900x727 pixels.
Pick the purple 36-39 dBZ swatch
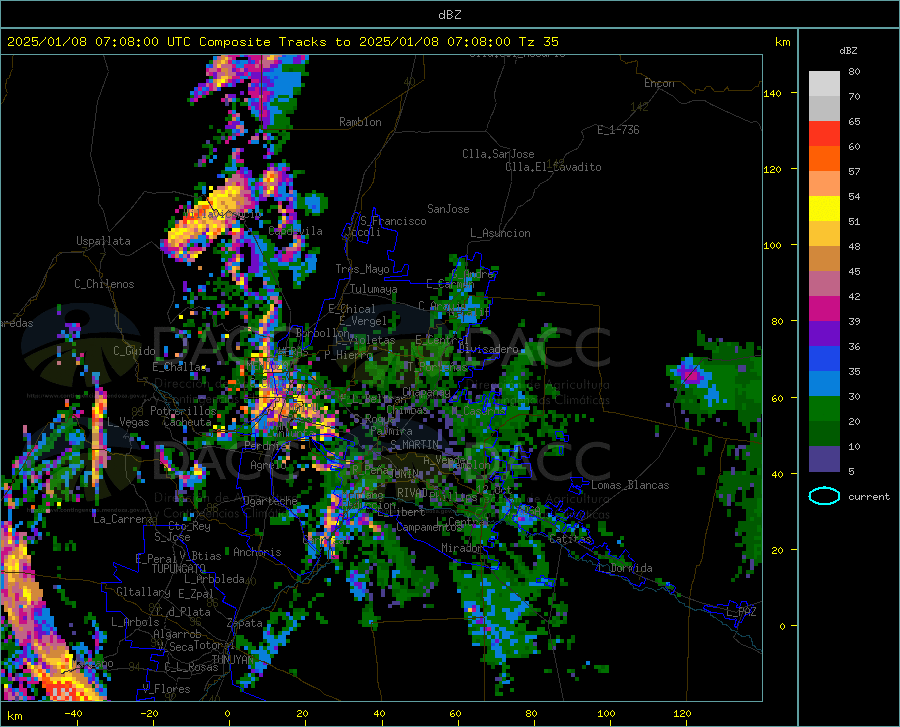(824, 334)
